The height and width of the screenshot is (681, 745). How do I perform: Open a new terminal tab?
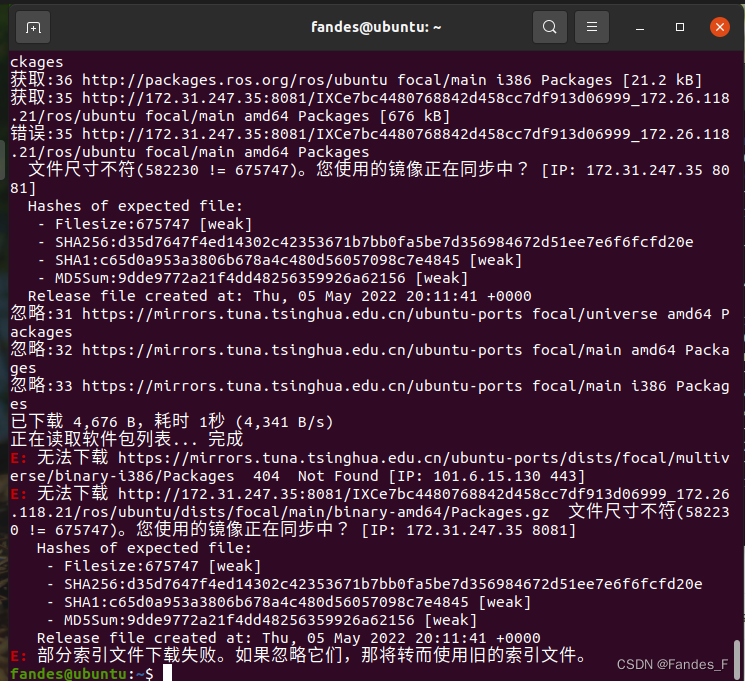pyautogui.click(x=33, y=28)
